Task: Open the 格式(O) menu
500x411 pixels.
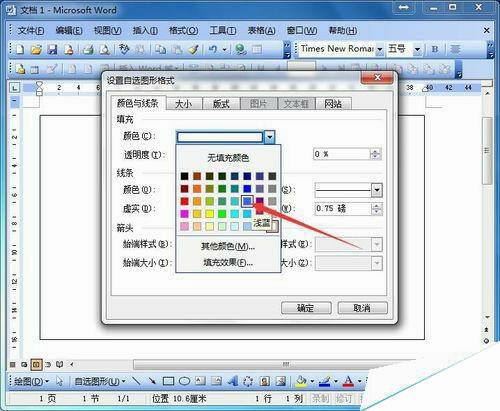Action: coord(183,31)
